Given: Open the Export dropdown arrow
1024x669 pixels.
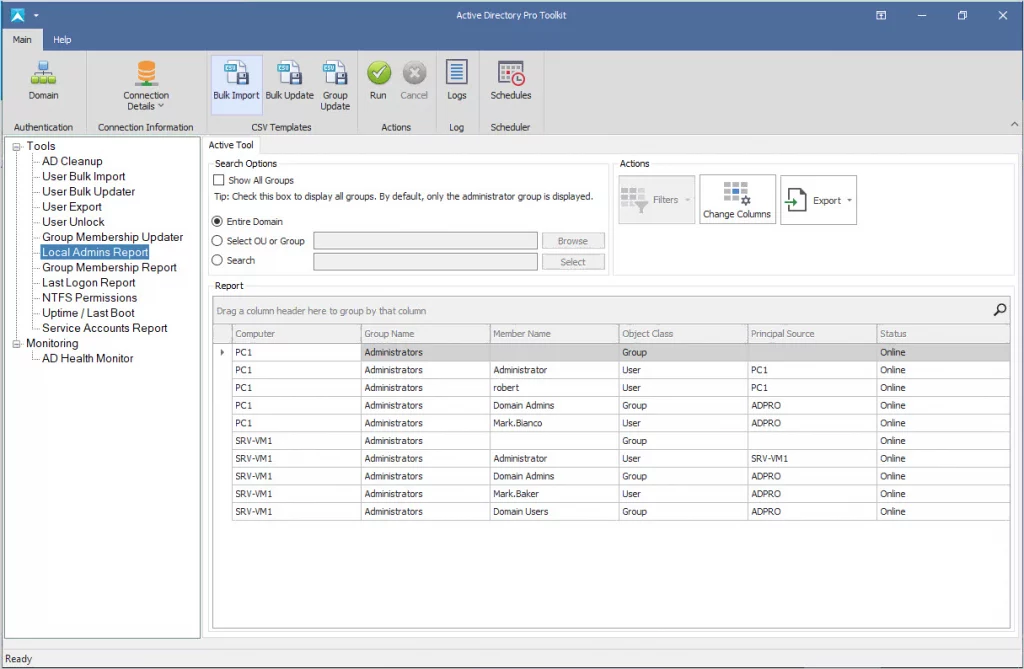Looking at the screenshot, I should pyautogui.click(x=849, y=201).
